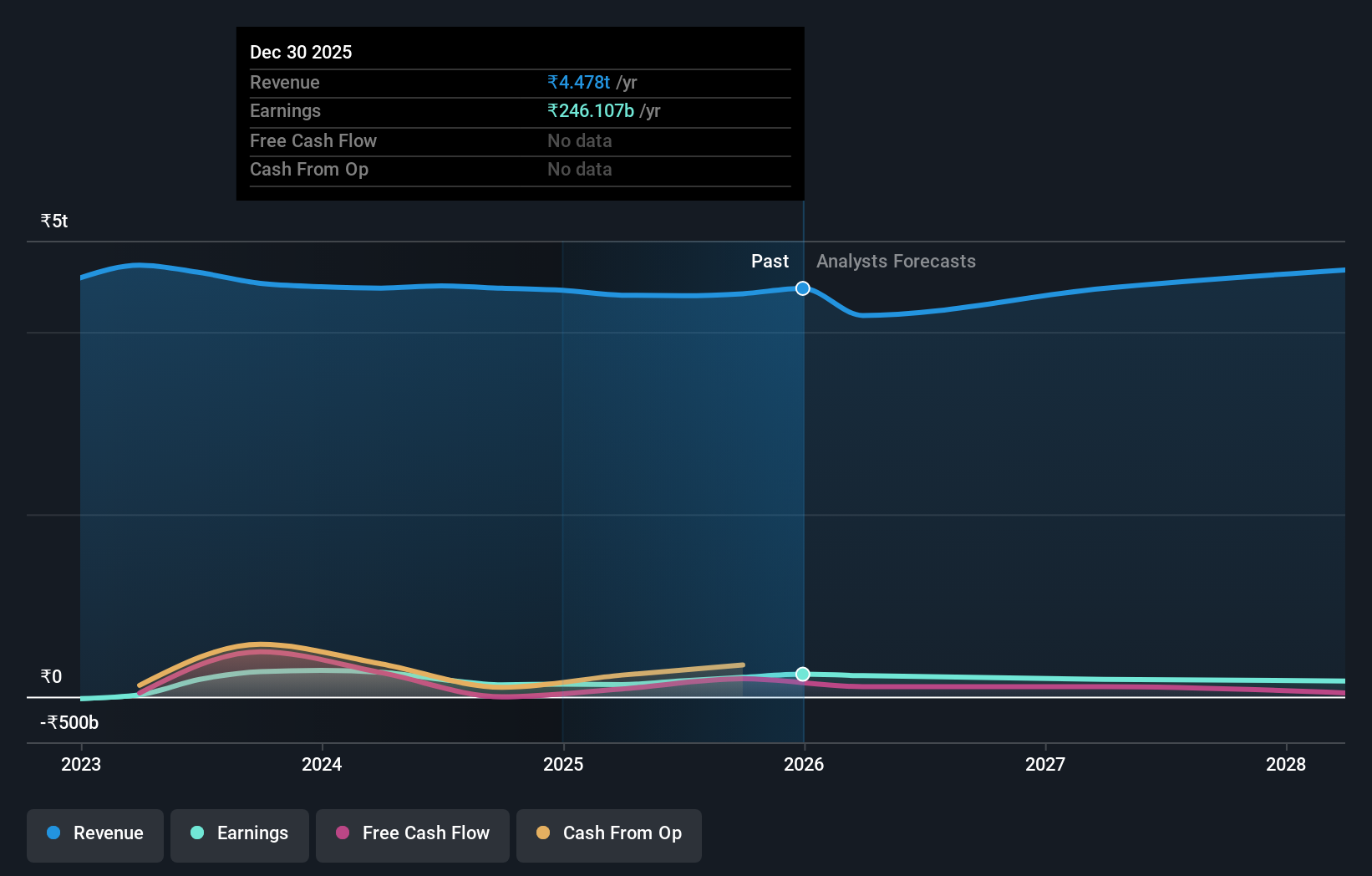Click the 2025 year label on the axis
Image resolution: width=1372 pixels, height=876 pixels.
[563, 764]
